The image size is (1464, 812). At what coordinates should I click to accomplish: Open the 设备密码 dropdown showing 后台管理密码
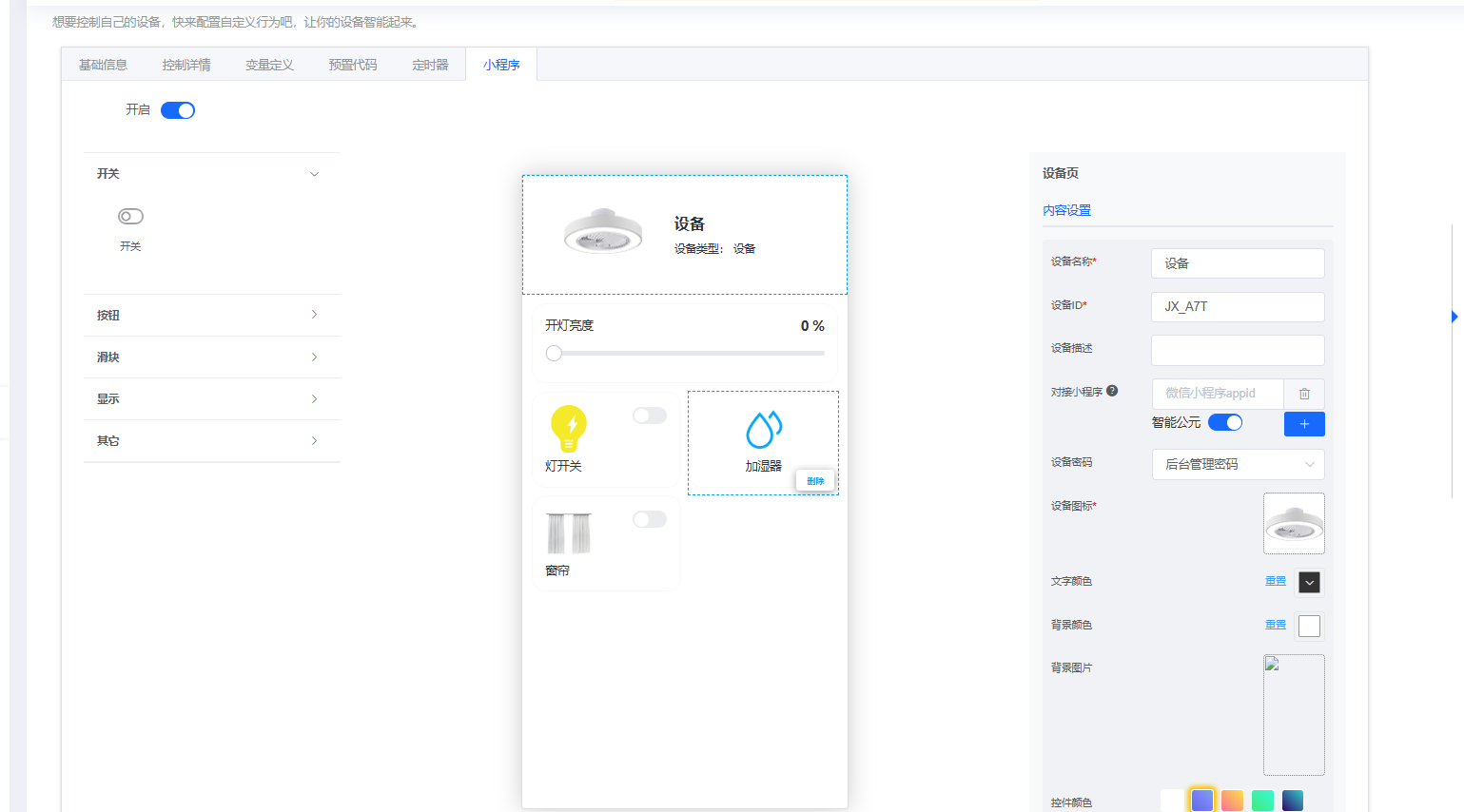point(1238,464)
